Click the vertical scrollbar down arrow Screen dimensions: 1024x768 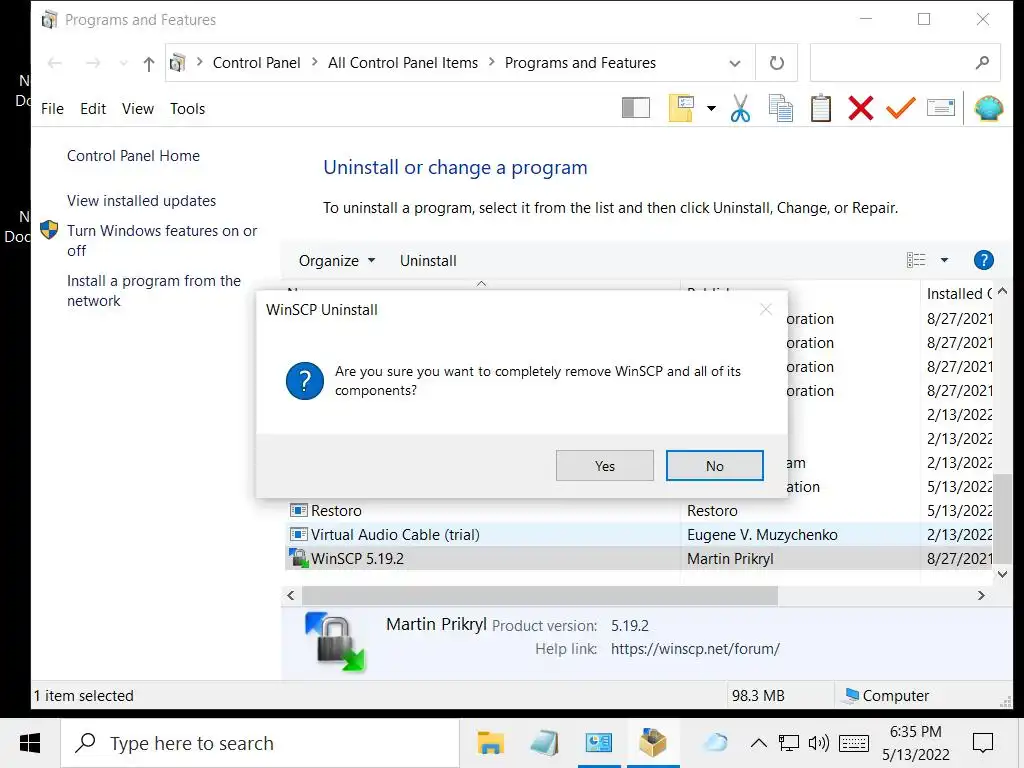click(x=1003, y=574)
